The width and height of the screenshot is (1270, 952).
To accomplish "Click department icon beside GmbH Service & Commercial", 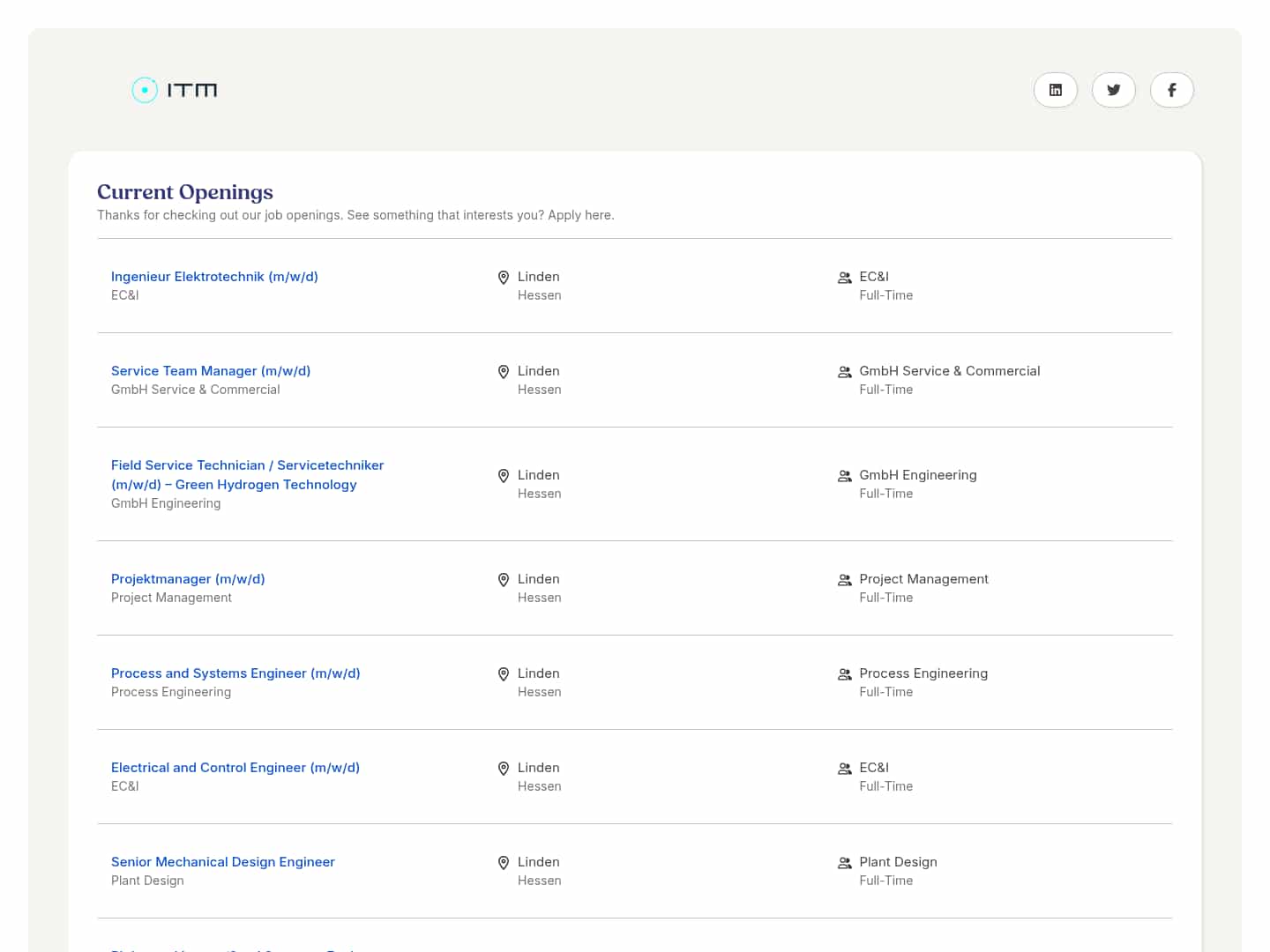I will tap(844, 372).
